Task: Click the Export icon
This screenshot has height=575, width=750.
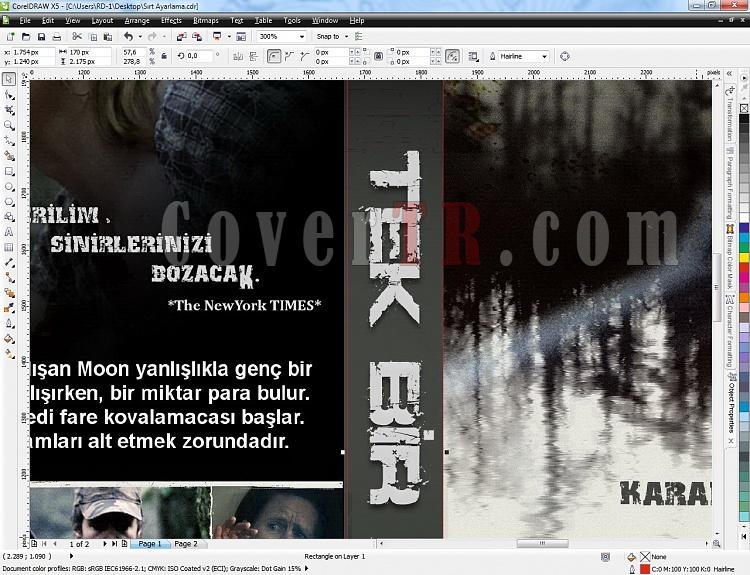Action: click(197, 36)
